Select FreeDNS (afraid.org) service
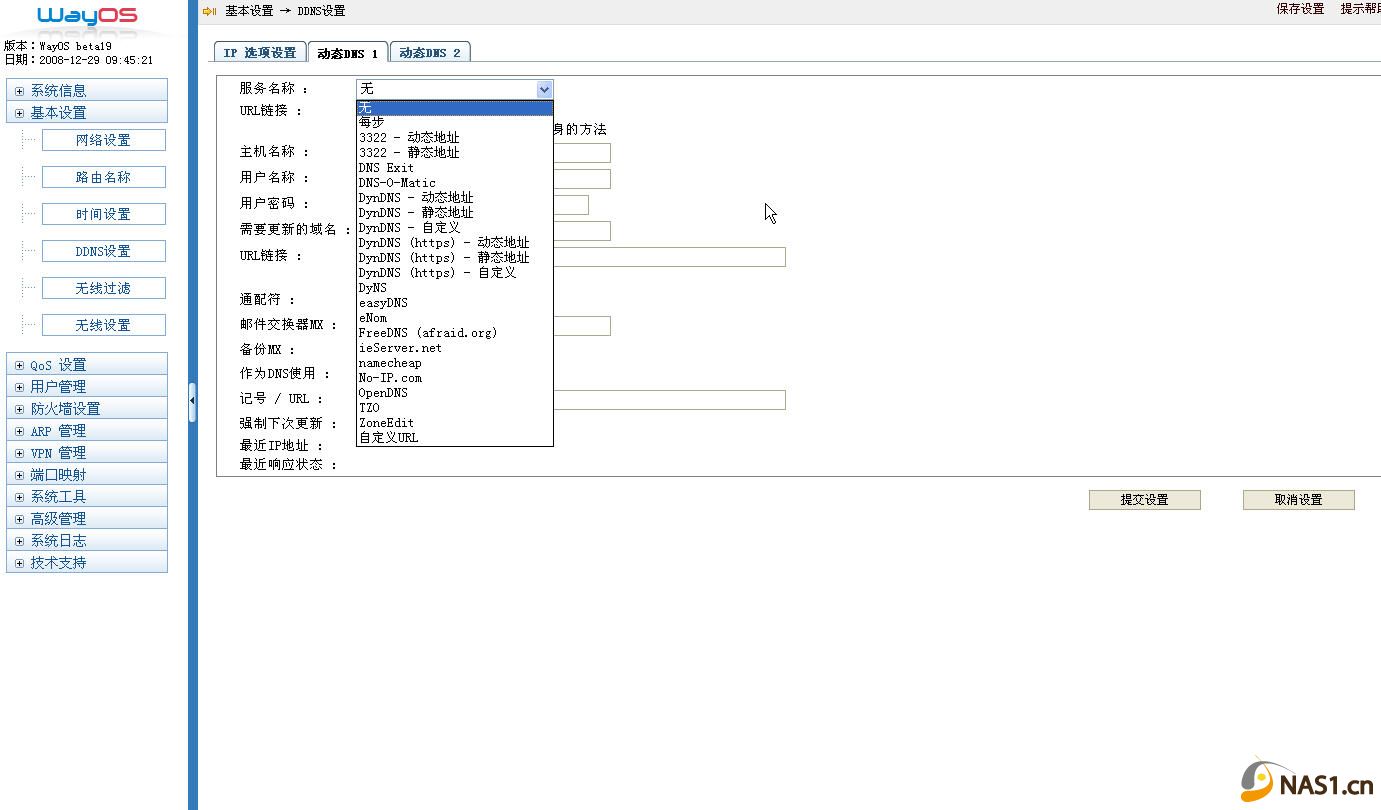This screenshot has width=1381, height=810. [x=455, y=332]
